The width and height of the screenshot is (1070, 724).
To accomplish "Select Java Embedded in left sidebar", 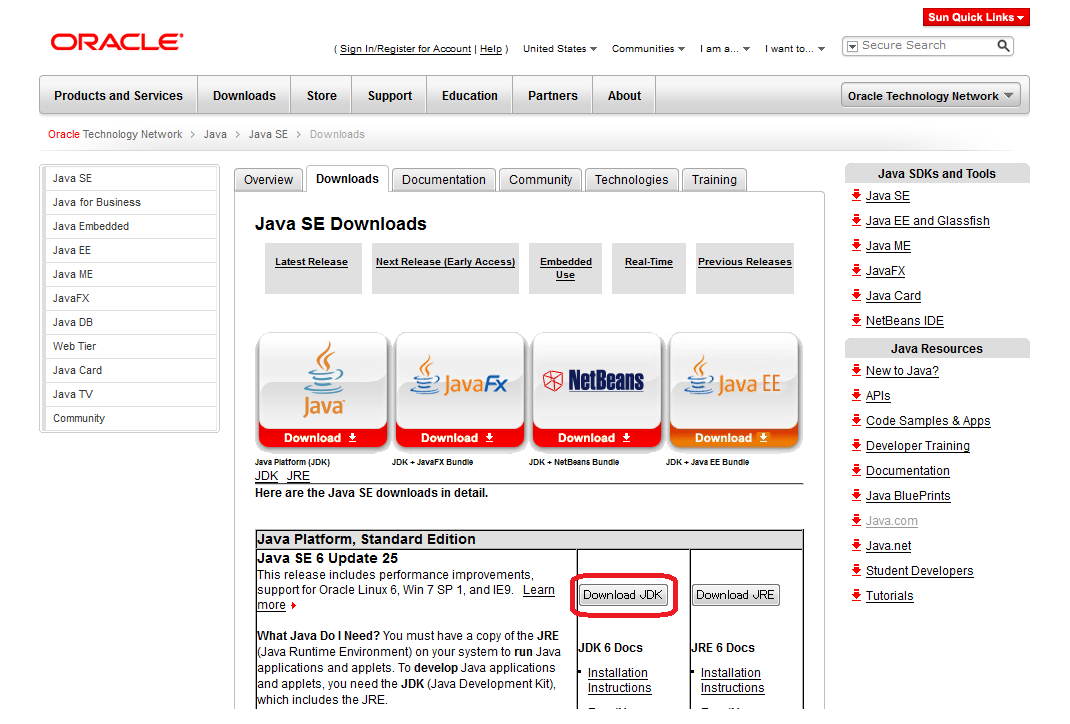I will click(x=130, y=227).
